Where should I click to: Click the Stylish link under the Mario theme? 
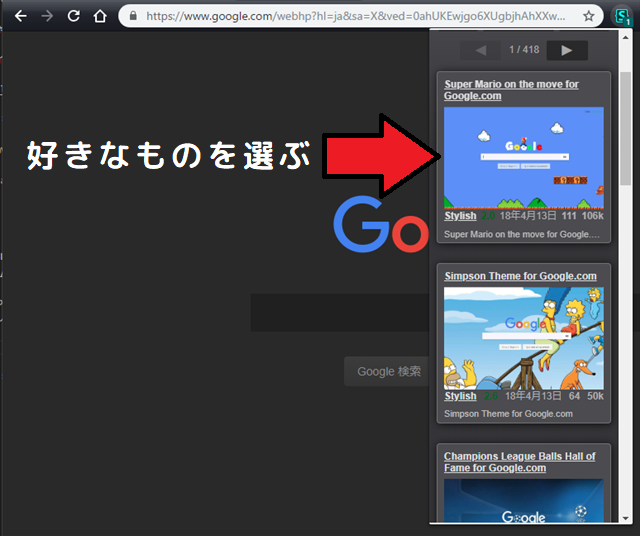460,216
